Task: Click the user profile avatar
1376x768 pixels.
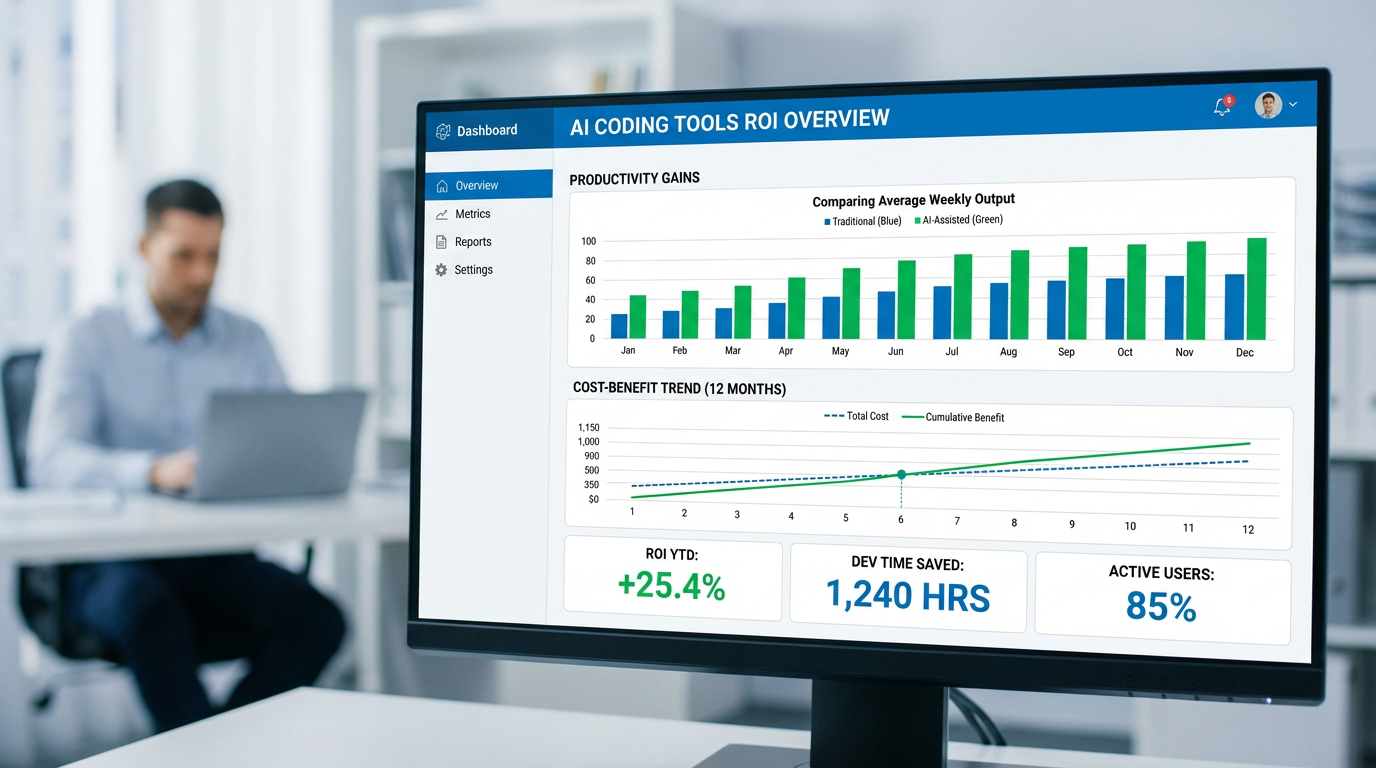Action: 1267,104
